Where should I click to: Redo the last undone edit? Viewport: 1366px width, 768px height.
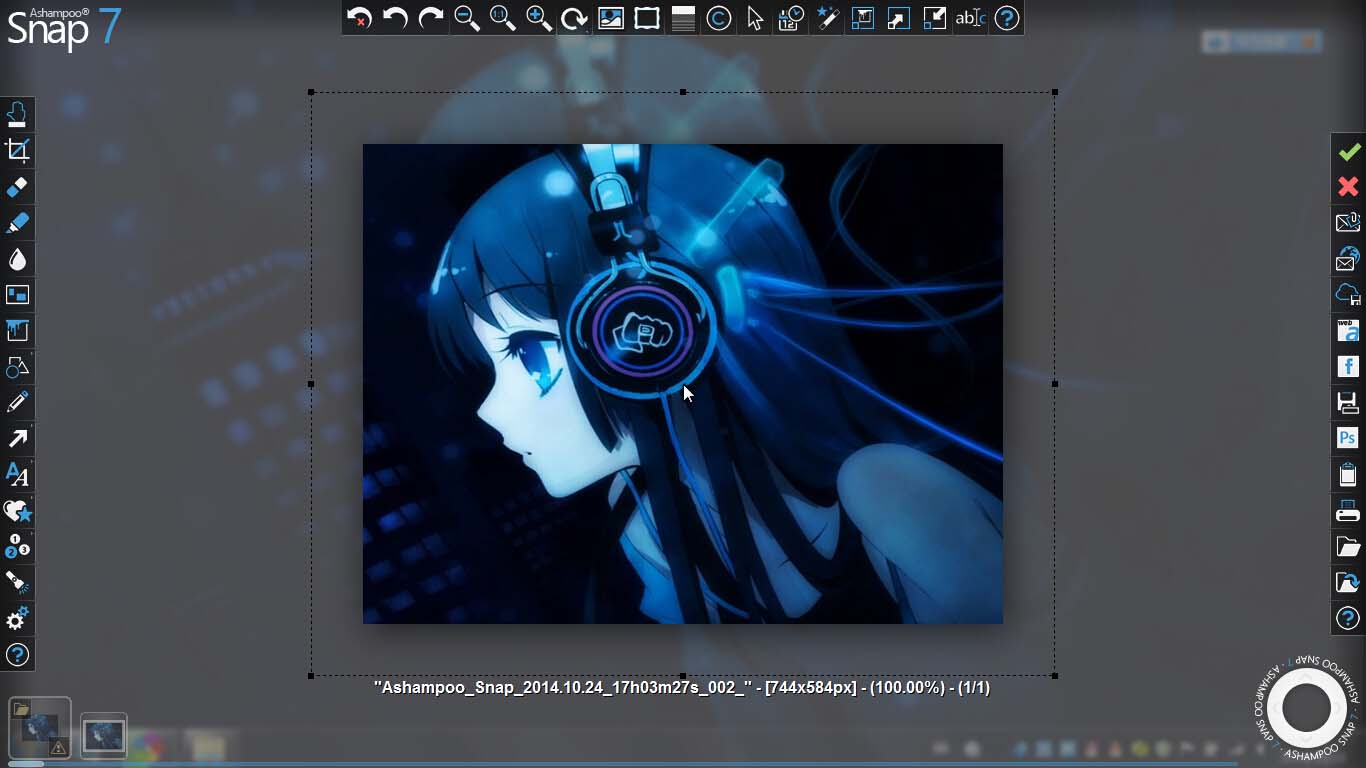tap(431, 18)
